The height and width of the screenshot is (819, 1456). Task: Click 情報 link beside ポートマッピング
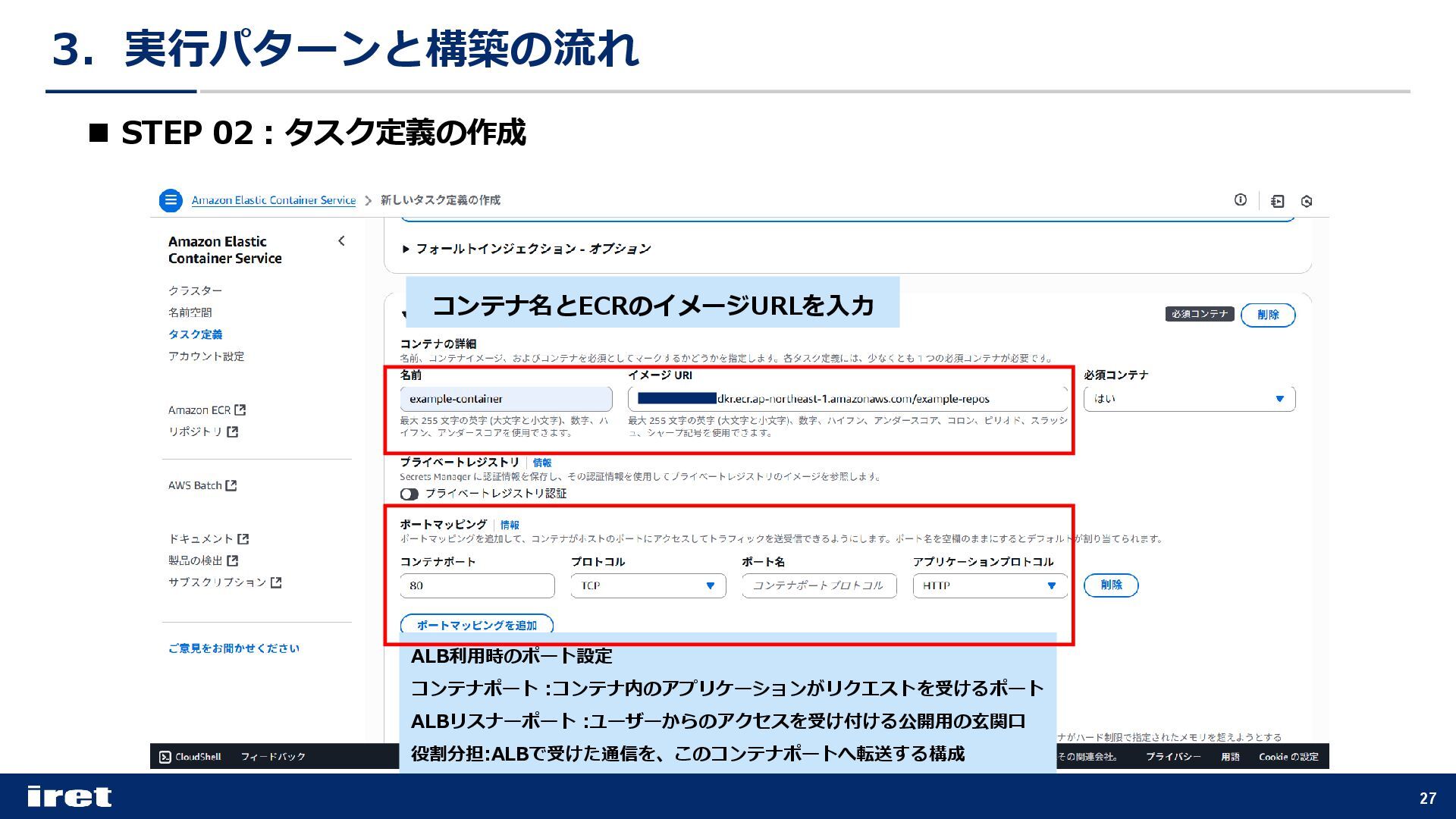tap(510, 525)
